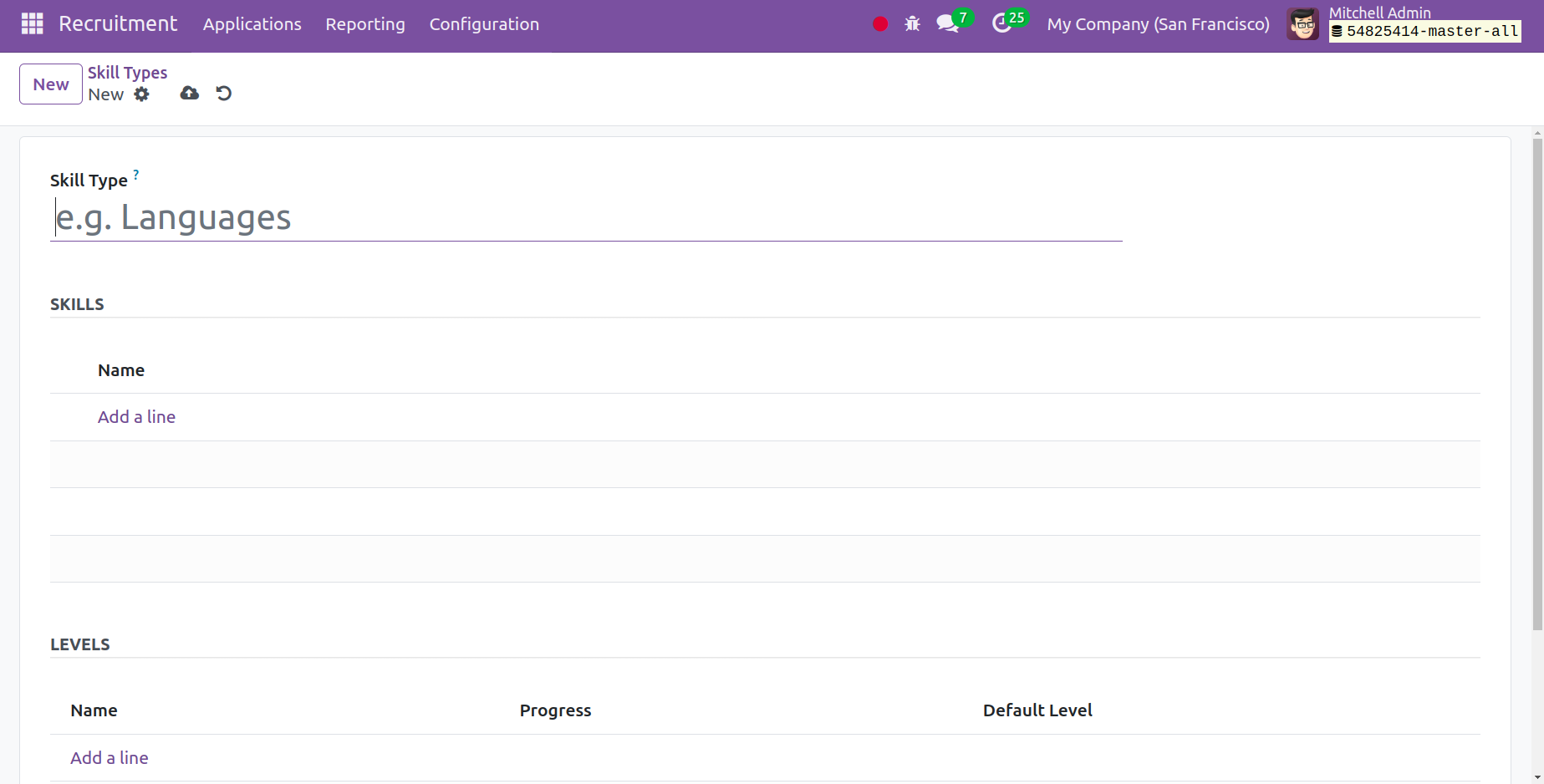The height and width of the screenshot is (784, 1544).
Task: Click the database name 54825414-master-all
Action: click(1425, 32)
